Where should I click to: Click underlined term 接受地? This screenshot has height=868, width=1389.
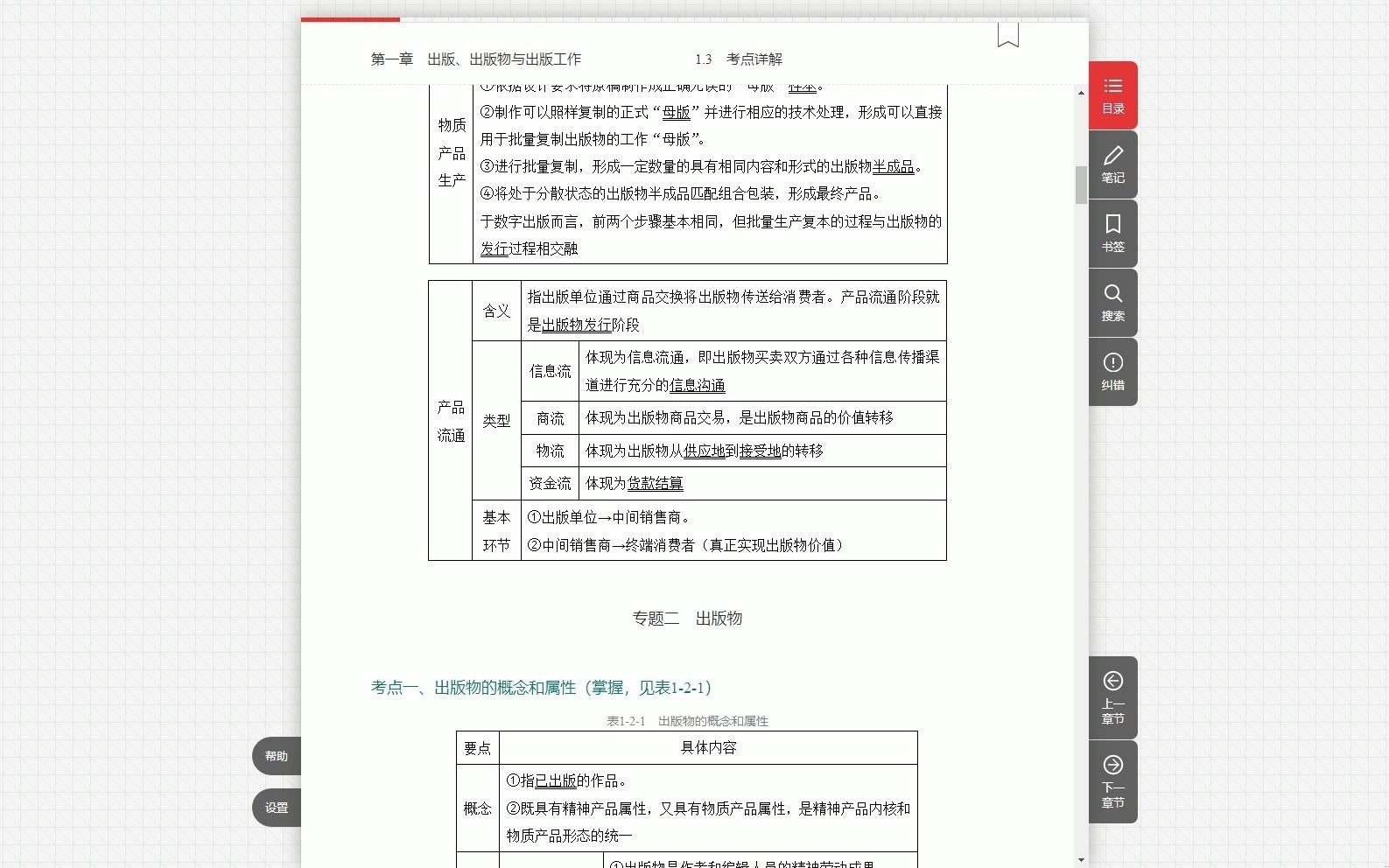coord(761,451)
